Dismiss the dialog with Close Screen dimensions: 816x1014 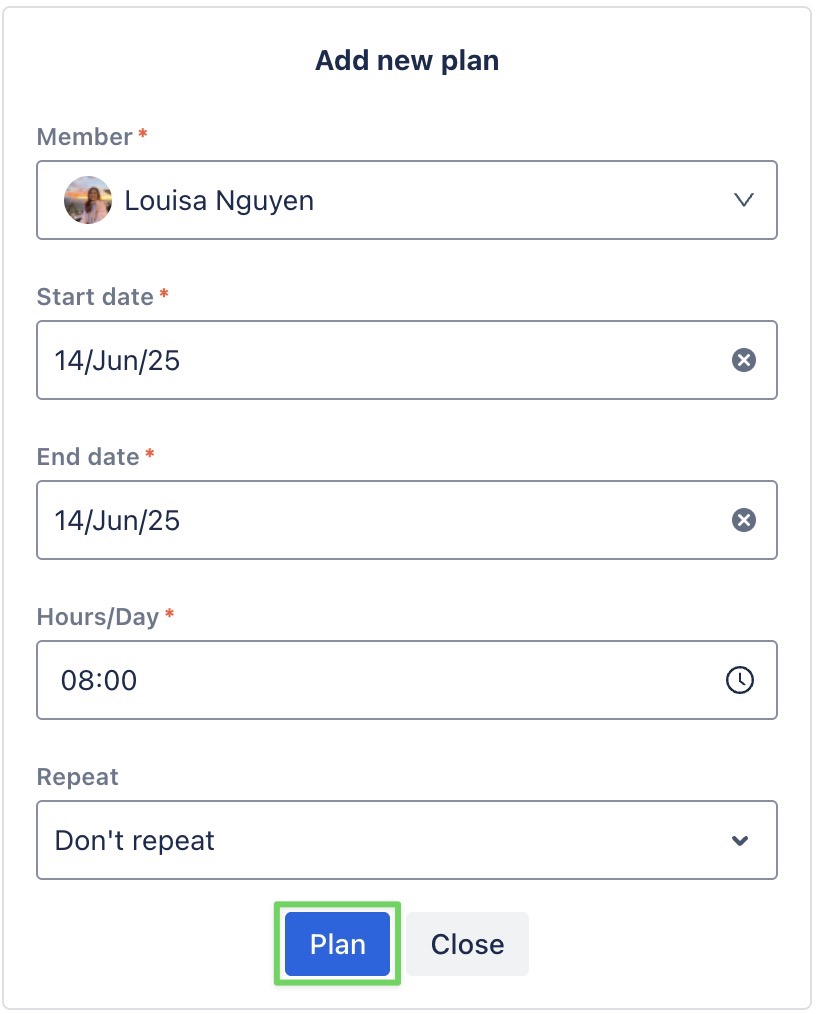click(x=467, y=944)
